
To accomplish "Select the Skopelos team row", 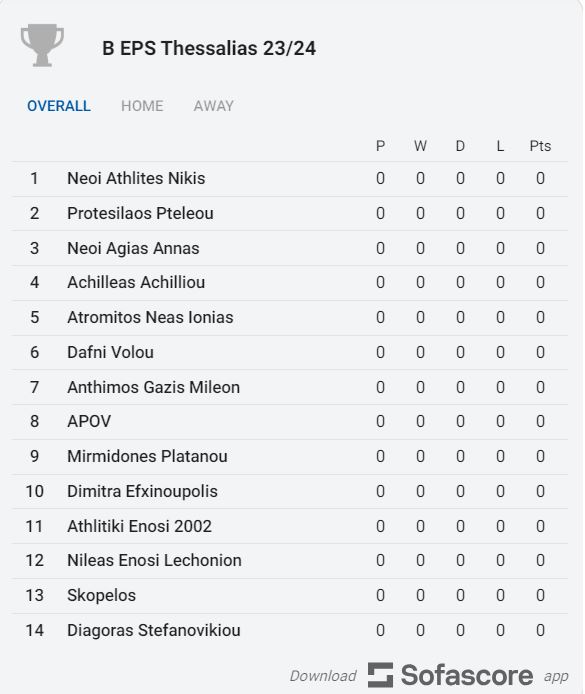I will (x=290, y=596).
